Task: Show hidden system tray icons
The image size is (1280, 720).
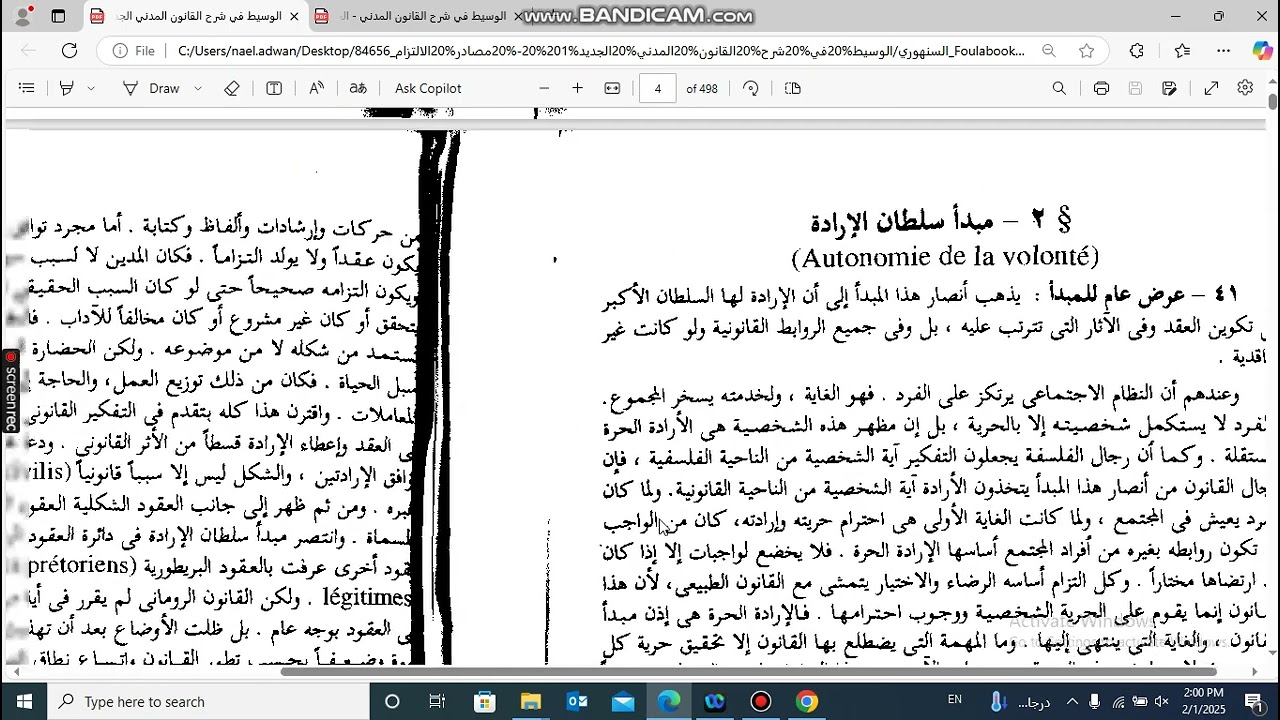Action: [x=1072, y=701]
